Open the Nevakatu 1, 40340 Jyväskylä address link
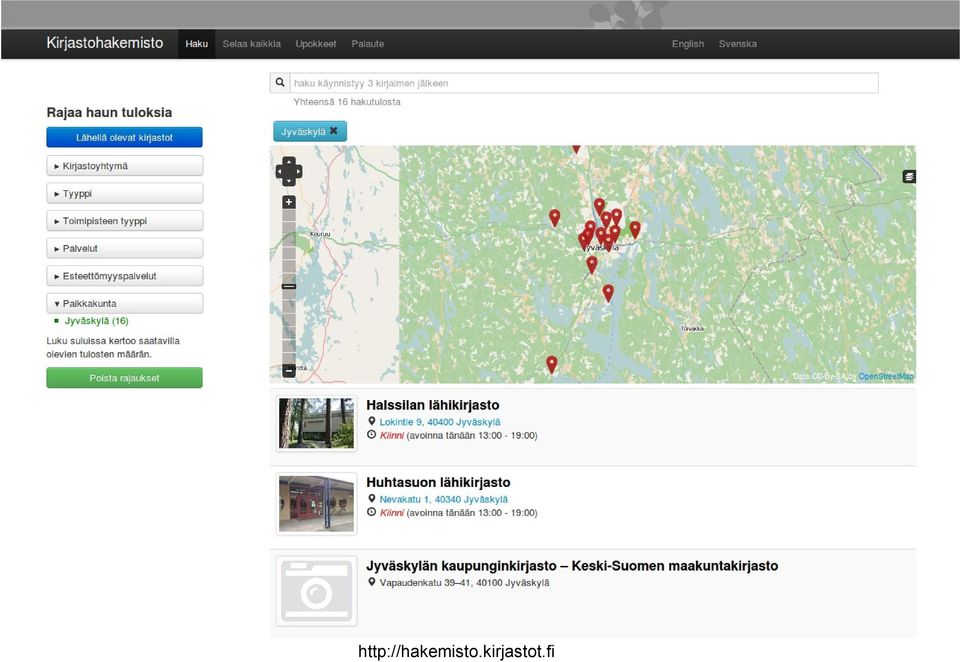 point(443,499)
